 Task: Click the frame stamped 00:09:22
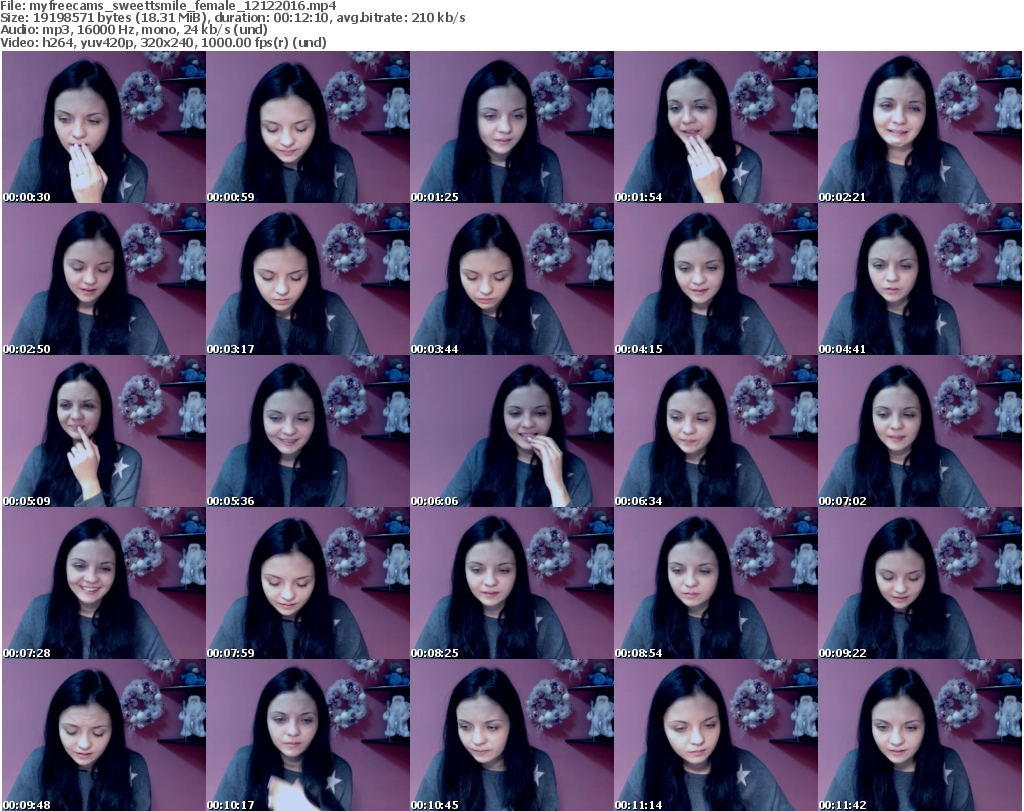pos(920,583)
